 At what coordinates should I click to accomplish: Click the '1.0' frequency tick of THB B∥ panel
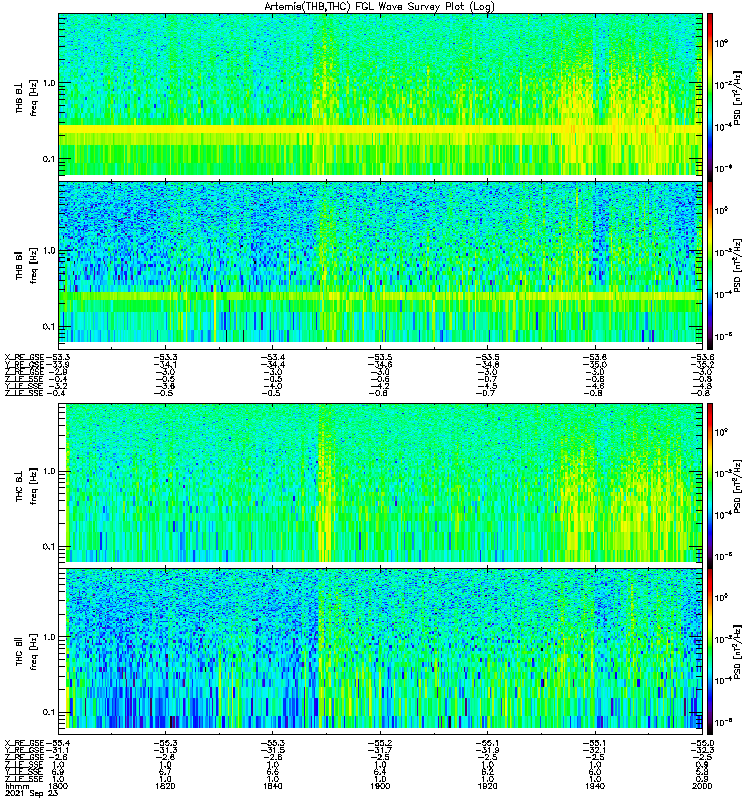point(49,251)
